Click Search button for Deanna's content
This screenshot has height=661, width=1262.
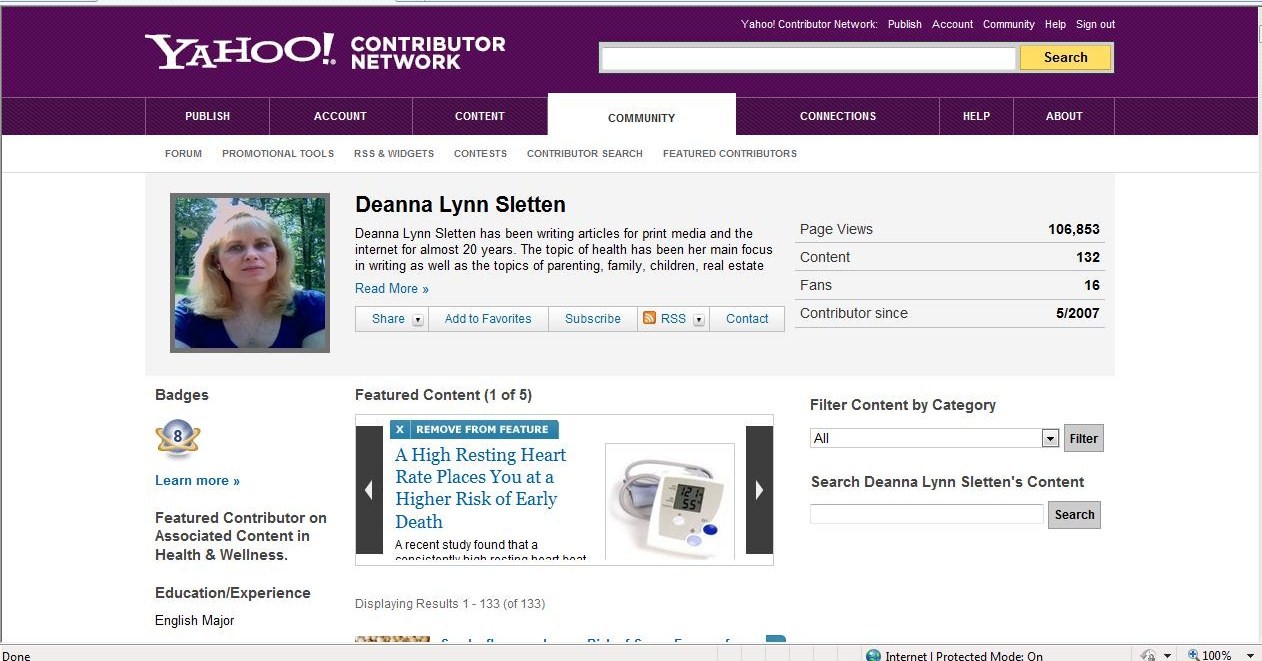pos(1074,515)
